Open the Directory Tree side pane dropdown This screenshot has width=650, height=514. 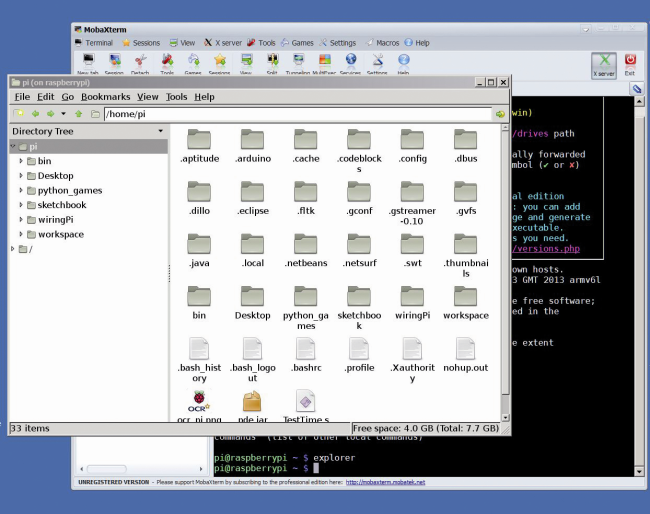pyautogui.click(x=160, y=131)
